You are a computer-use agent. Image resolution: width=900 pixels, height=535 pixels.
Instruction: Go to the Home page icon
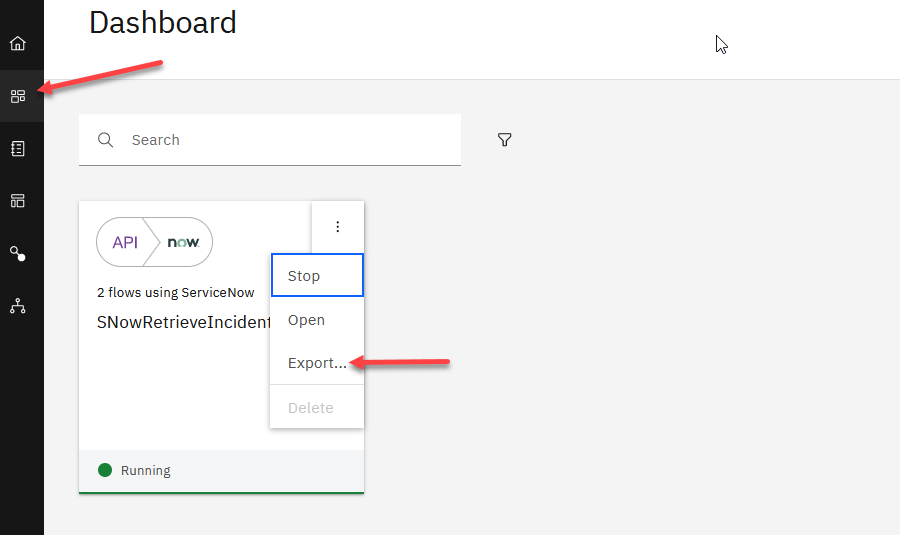click(18, 44)
